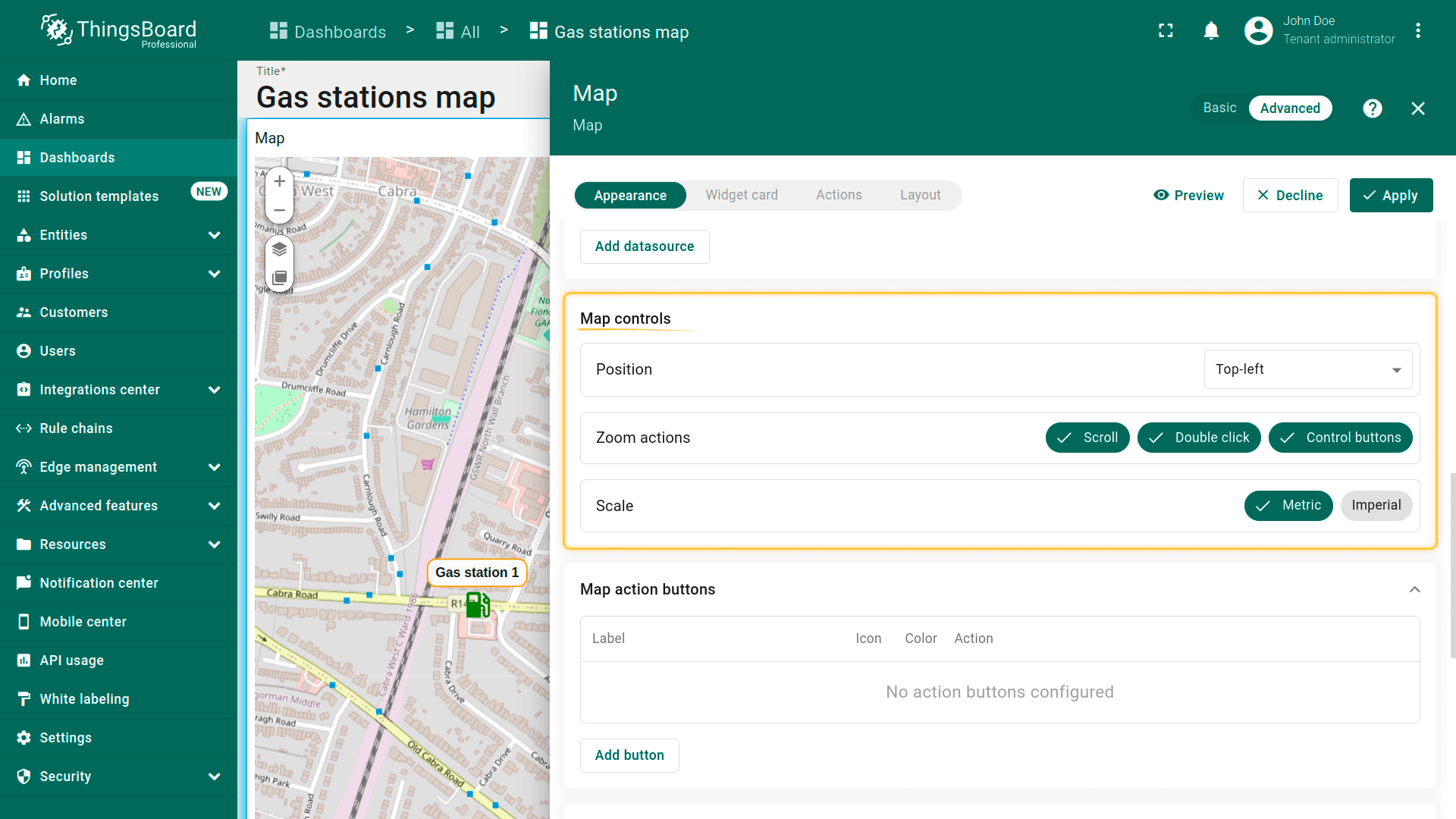Click the gas station marker on map
1456x819 pixels.
point(477,605)
